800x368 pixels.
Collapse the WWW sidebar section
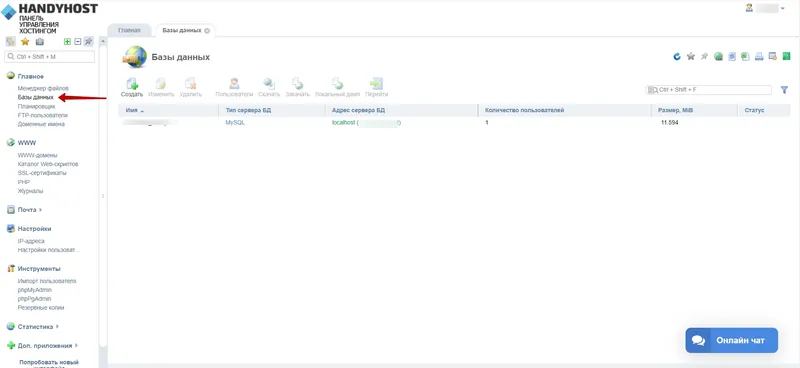tap(27, 143)
